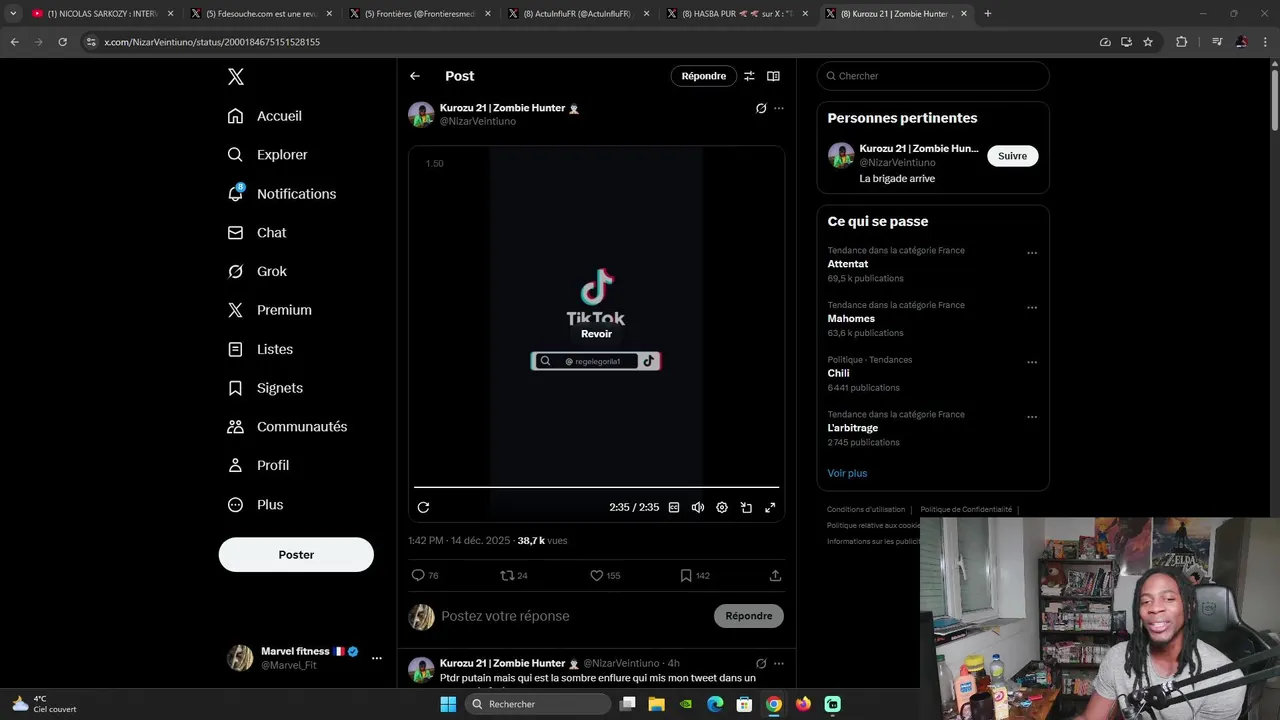This screenshot has width=1280, height=720.
Task: Open reply sorting filter icon
Action: [749, 76]
